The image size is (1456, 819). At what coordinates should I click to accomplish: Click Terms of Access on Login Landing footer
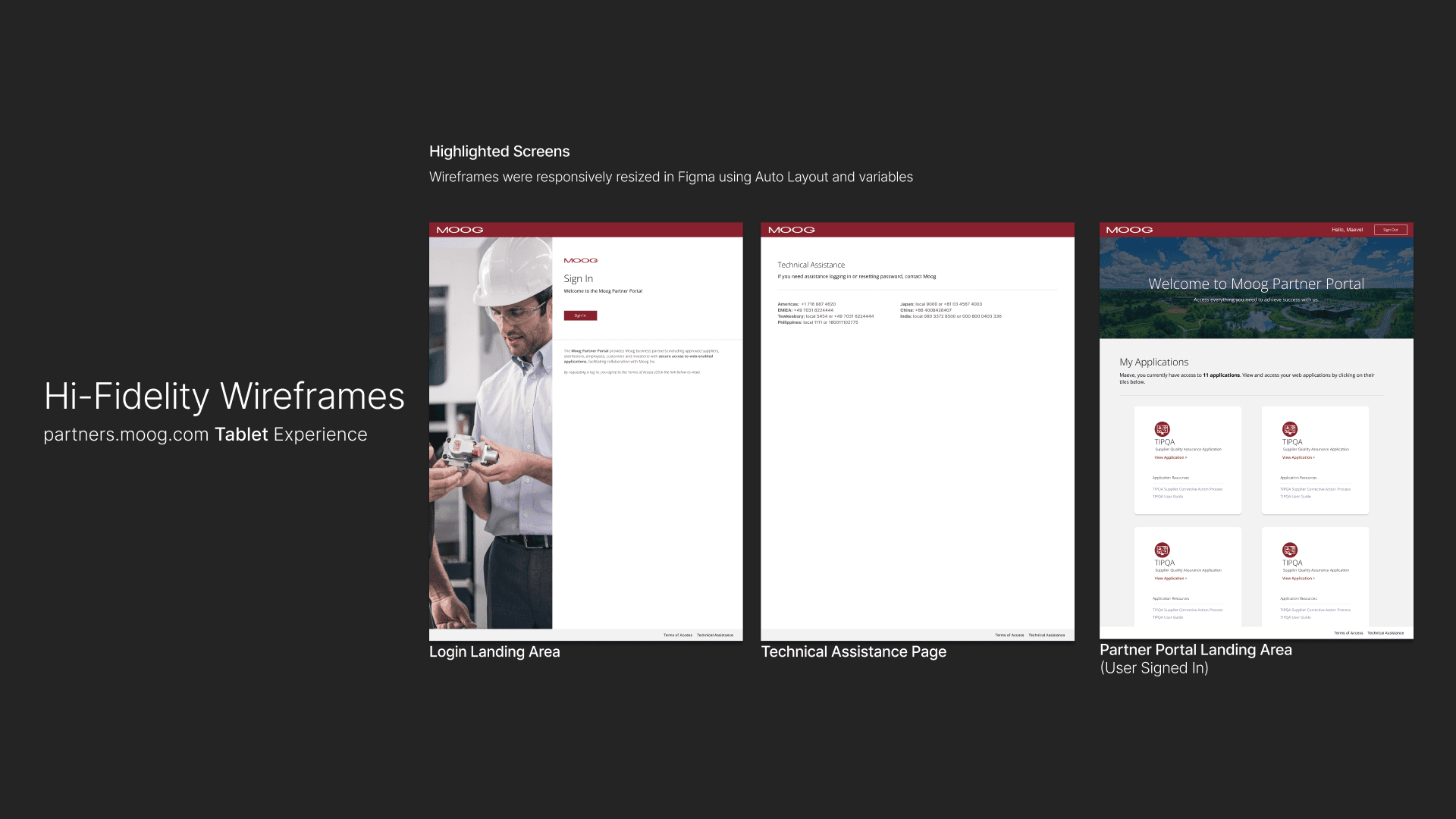[677, 635]
